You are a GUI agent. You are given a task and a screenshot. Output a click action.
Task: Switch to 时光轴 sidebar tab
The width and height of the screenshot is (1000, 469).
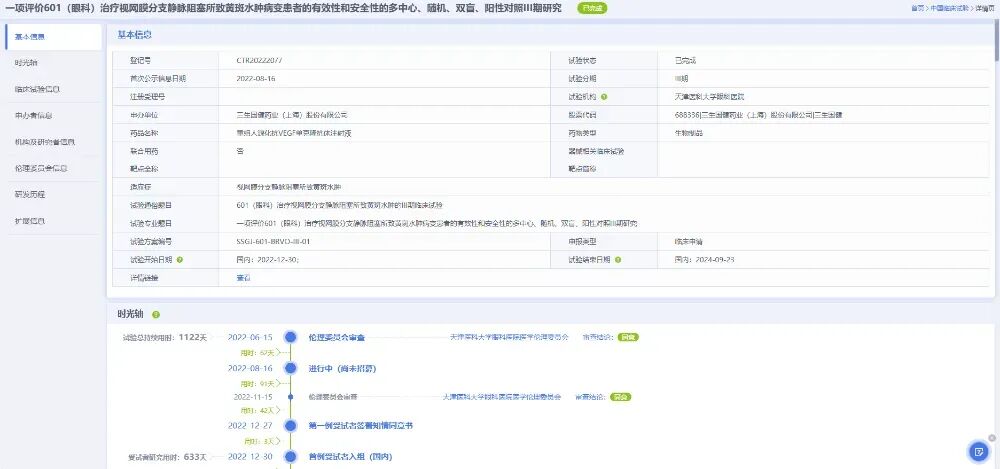tap(26, 63)
